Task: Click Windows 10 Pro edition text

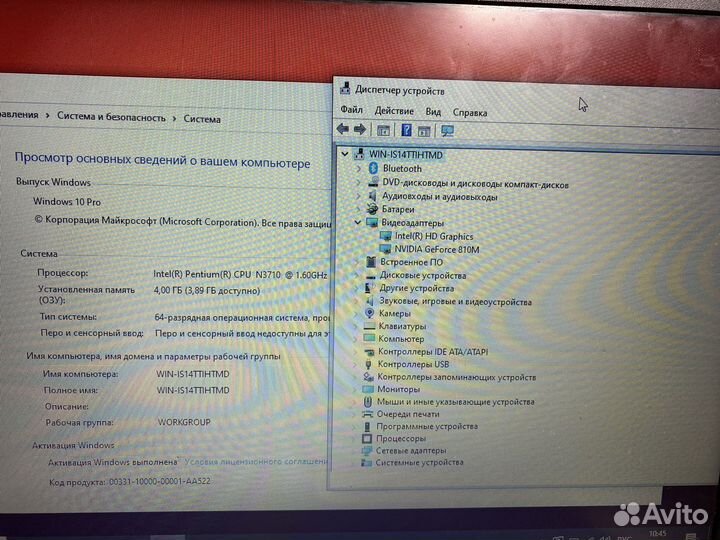Action: [x=67, y=202]
